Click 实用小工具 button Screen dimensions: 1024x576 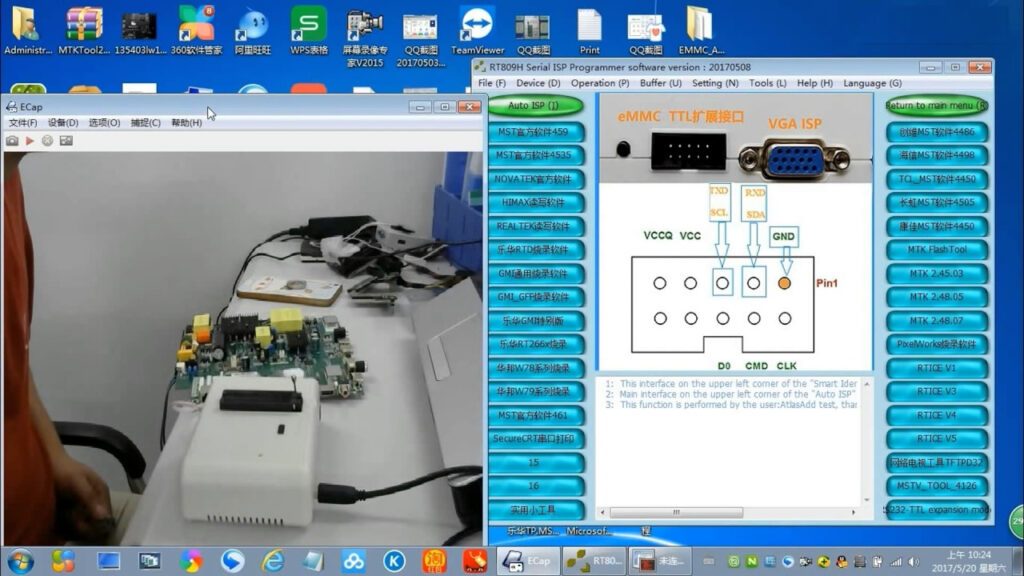coord(535,510)
